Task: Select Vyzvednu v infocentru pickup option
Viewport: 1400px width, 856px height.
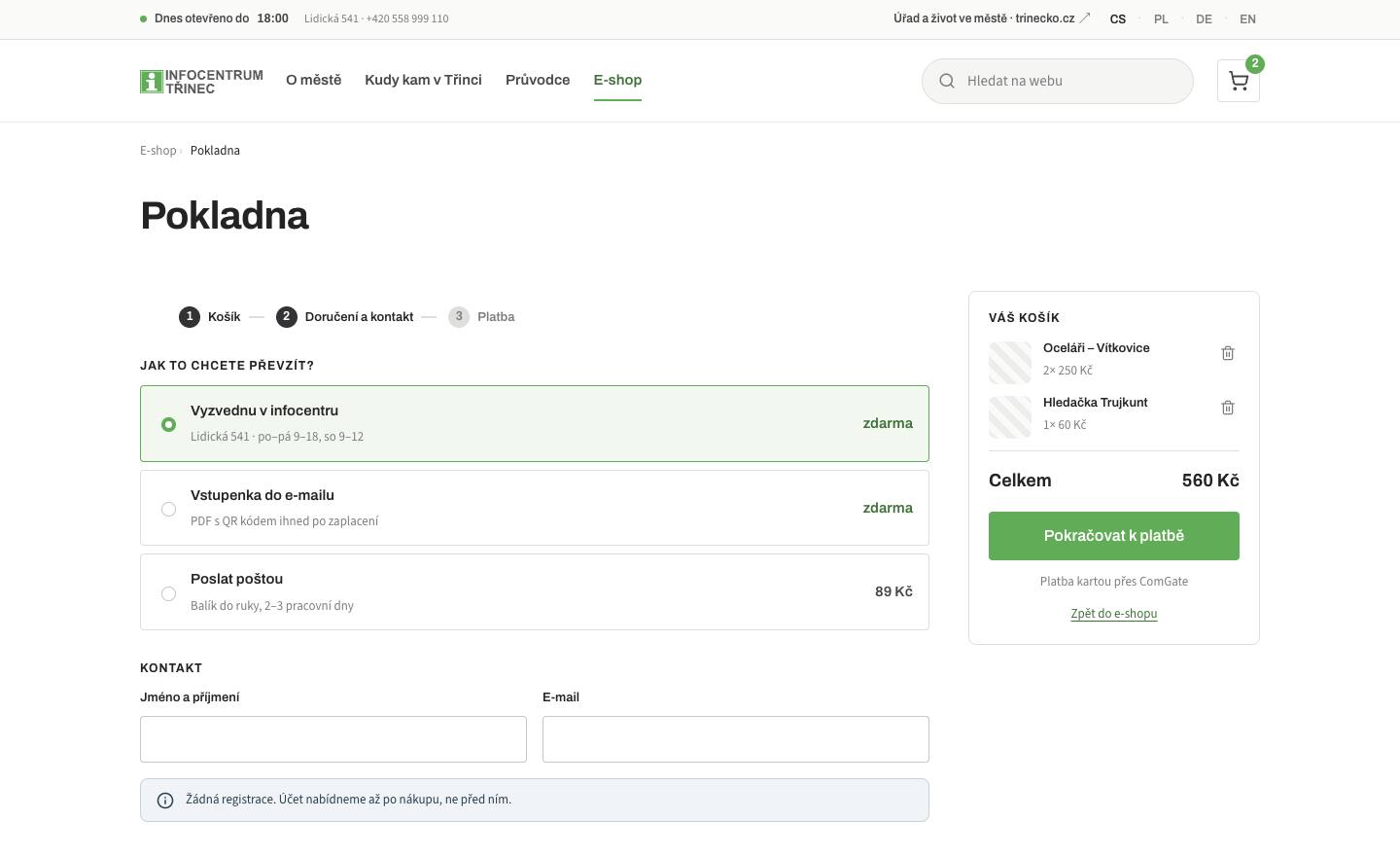Action: 535,423
